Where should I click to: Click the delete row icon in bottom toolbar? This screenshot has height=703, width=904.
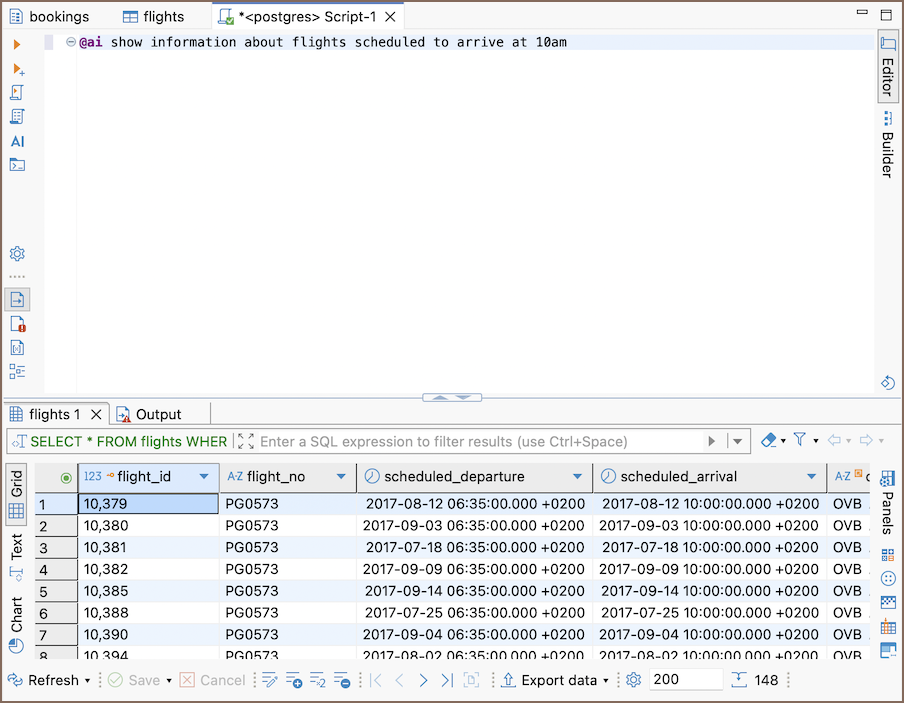(342, 680)
